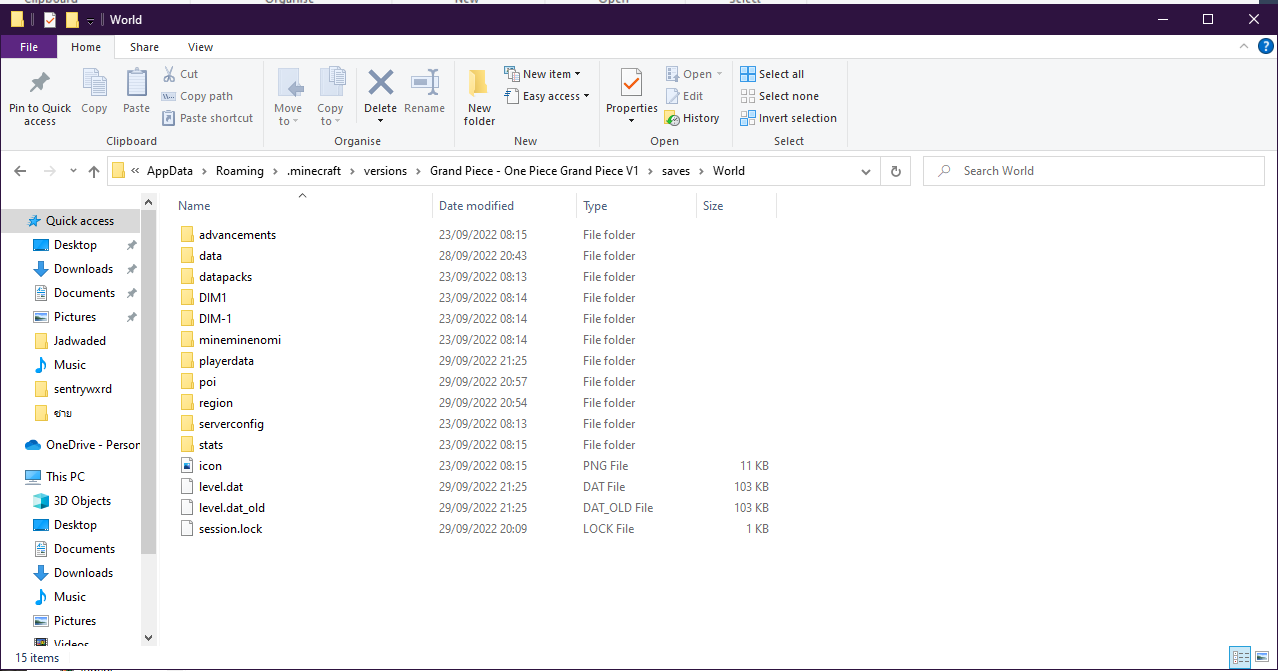Click versions in the address path
This screenshot has width=1278, height=671.
click(385, 171)
